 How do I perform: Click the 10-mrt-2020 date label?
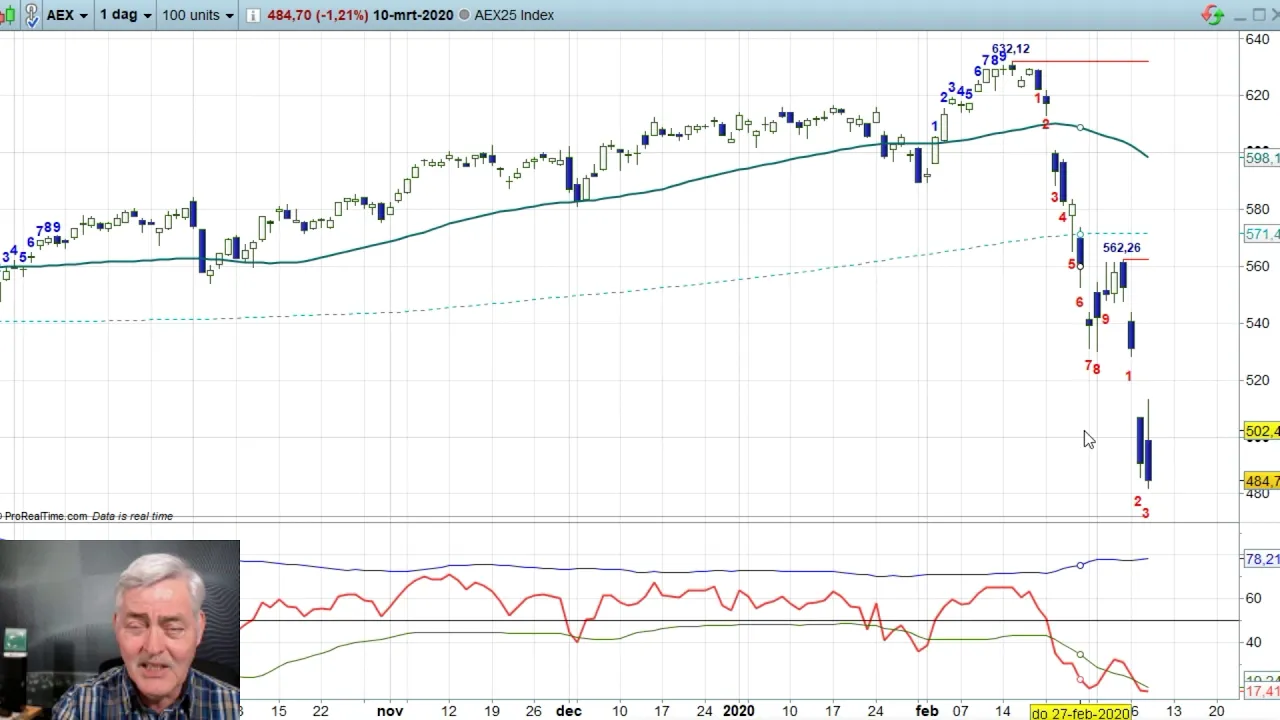click(413, 15)
